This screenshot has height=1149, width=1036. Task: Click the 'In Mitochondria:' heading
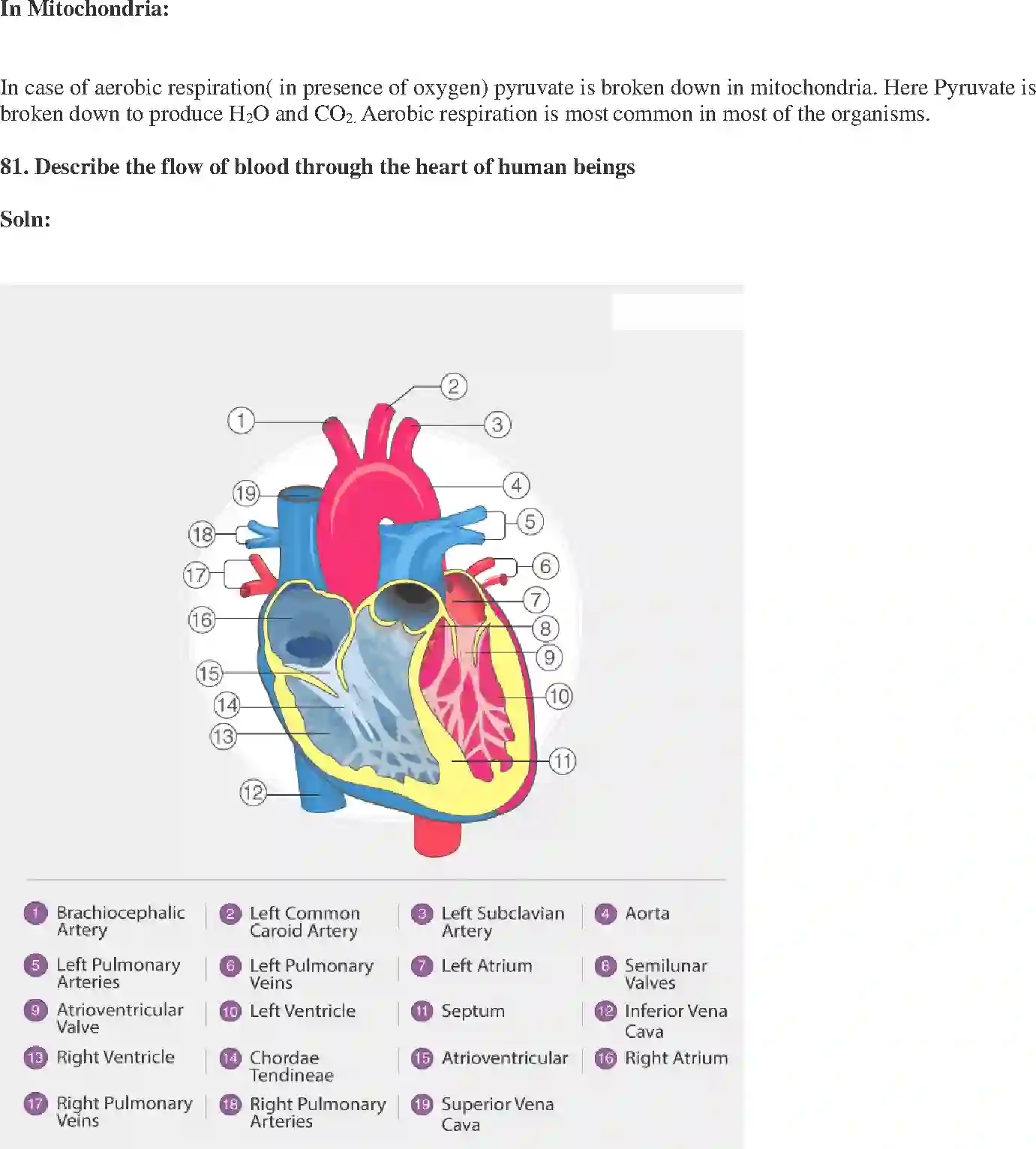[x=84, y=10]
